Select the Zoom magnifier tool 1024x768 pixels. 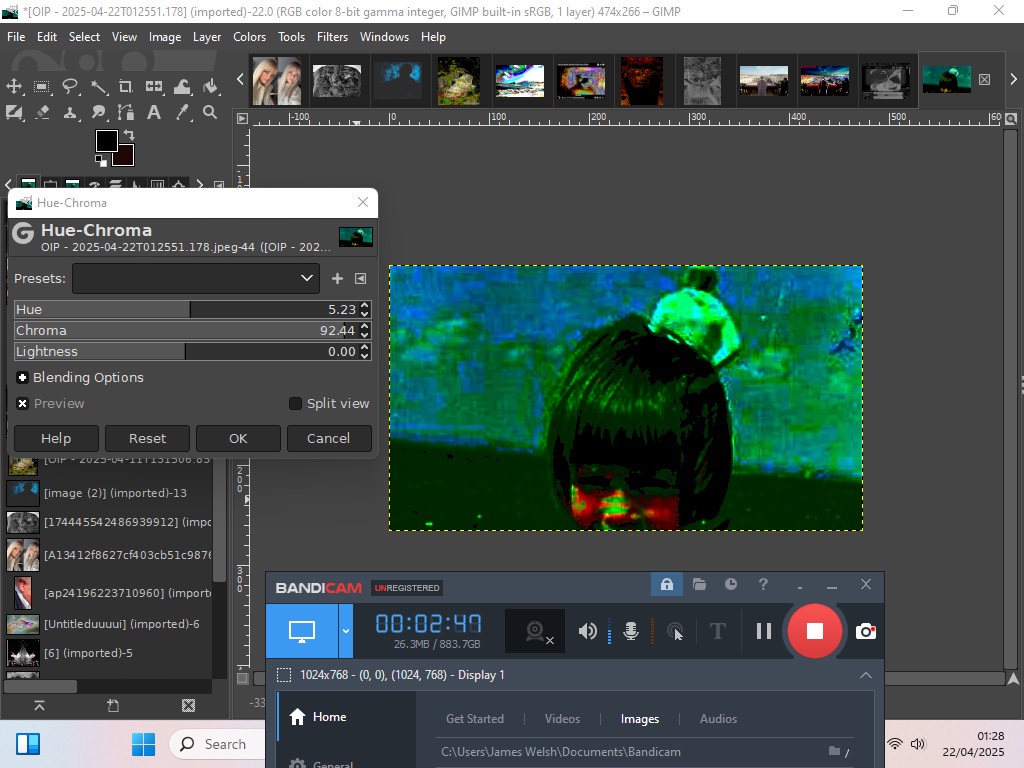[210, 113]
